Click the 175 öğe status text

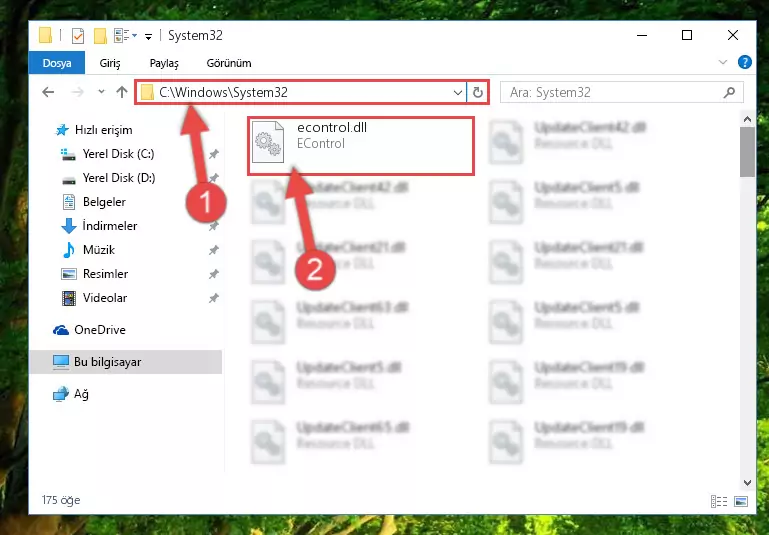[61, 500]
